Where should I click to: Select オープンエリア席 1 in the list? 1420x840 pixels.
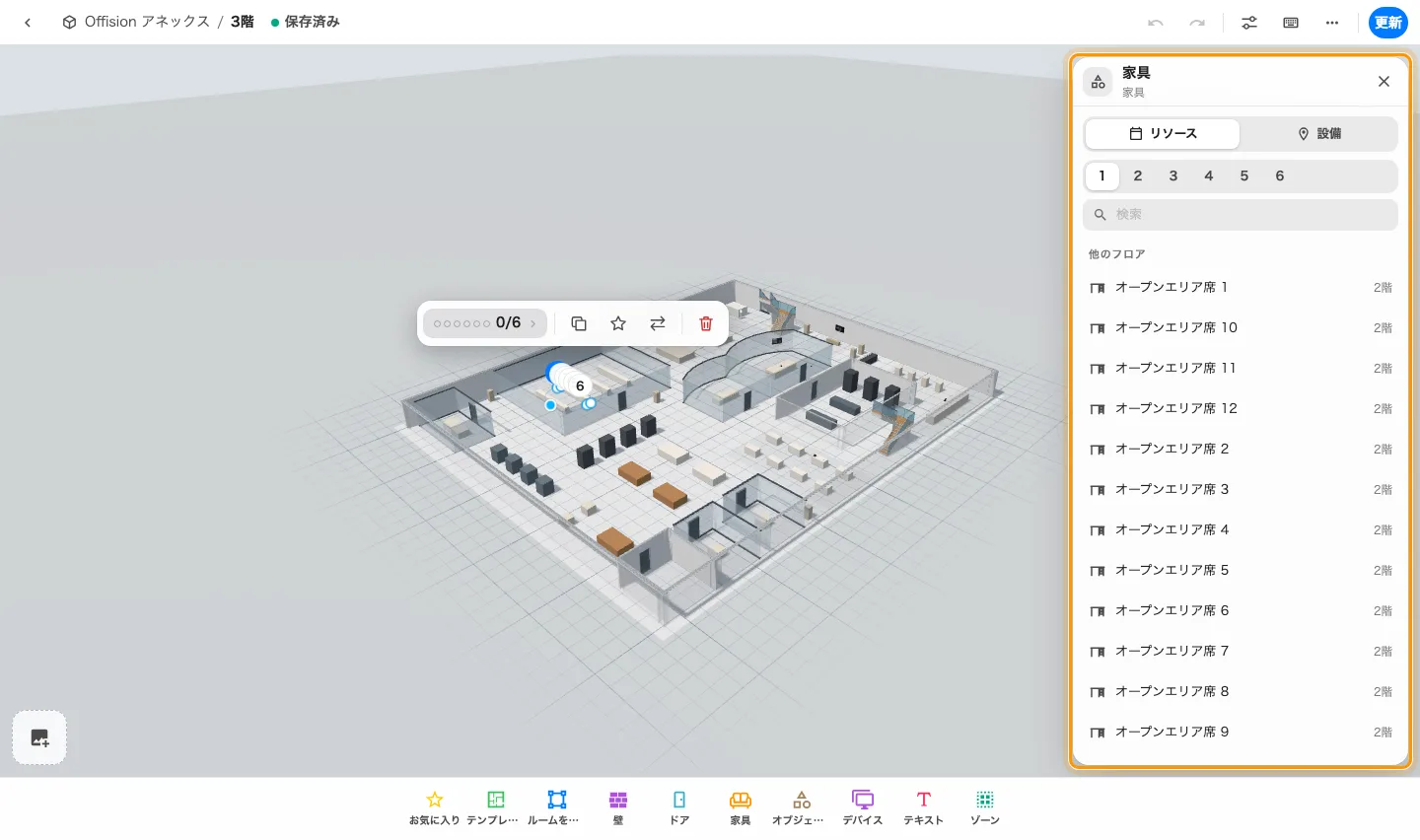(1241, 288)
